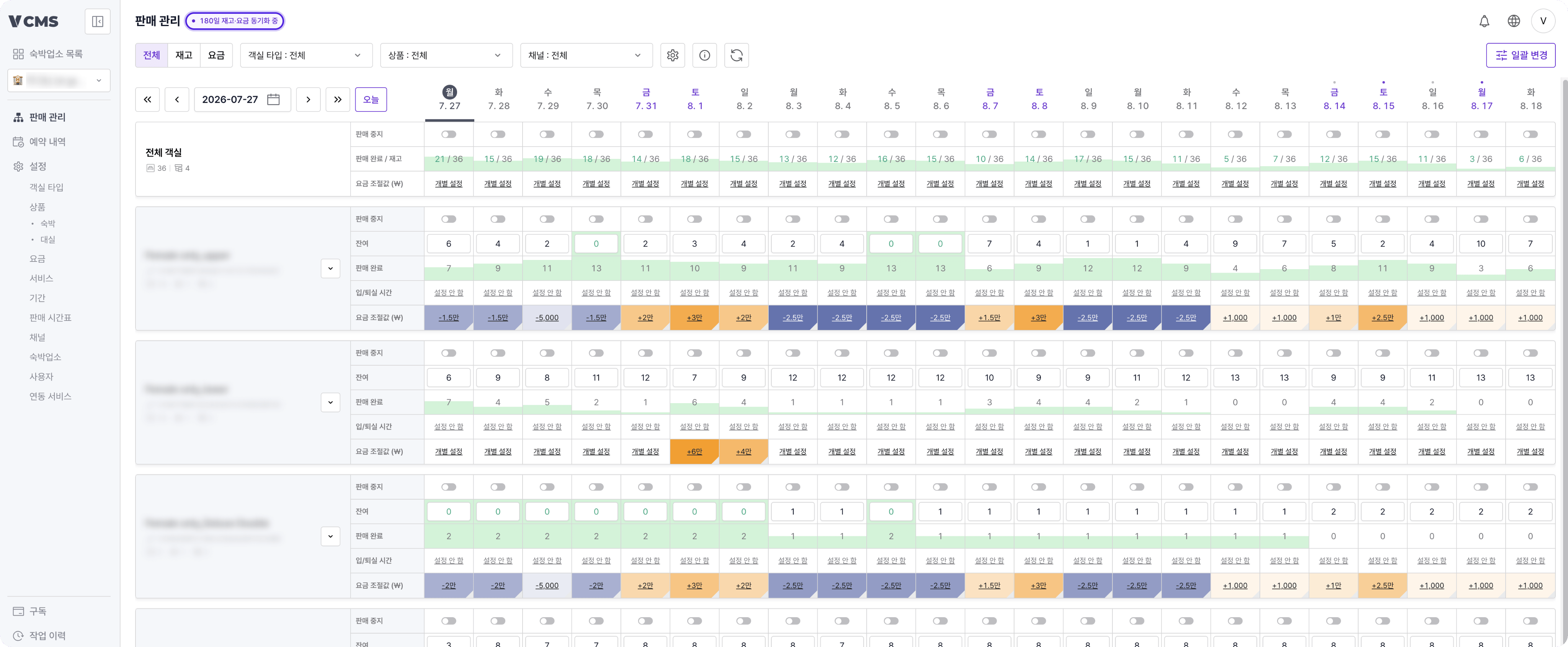Image resolution: width=1568 pixels, height=647 pixels.
Task: Click the globe language icon
Action: coord(1513,21)
